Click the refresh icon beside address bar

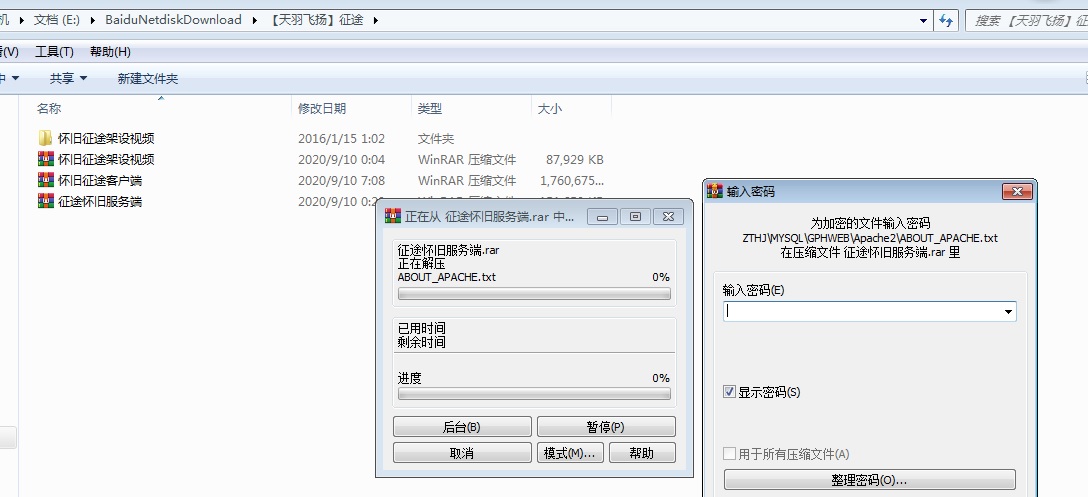[946, 21]
